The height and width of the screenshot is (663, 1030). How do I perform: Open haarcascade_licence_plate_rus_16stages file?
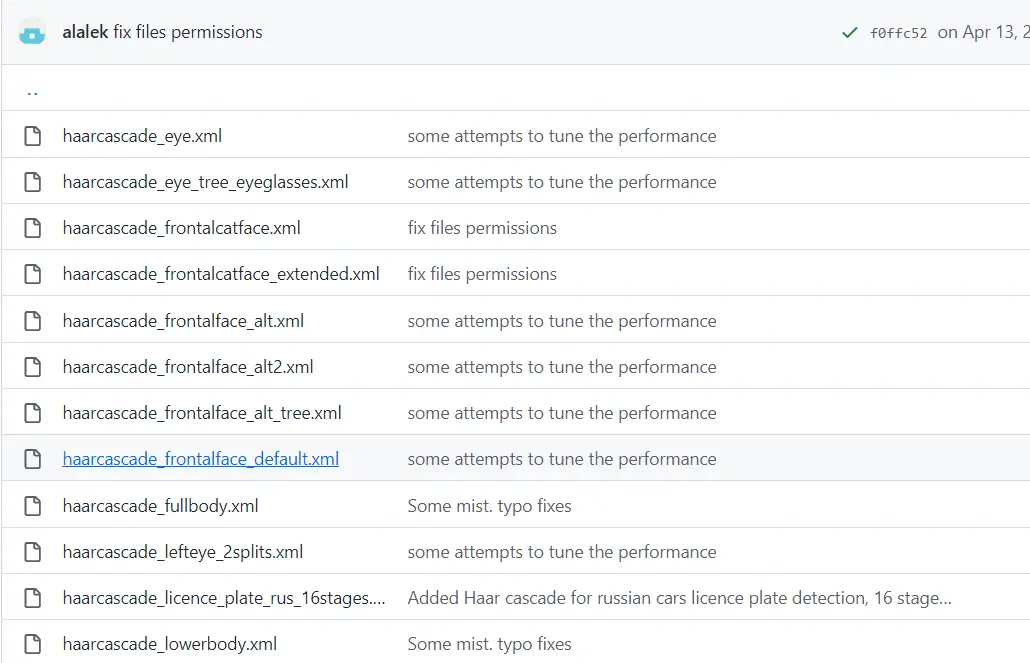click(x=223, y=598)
